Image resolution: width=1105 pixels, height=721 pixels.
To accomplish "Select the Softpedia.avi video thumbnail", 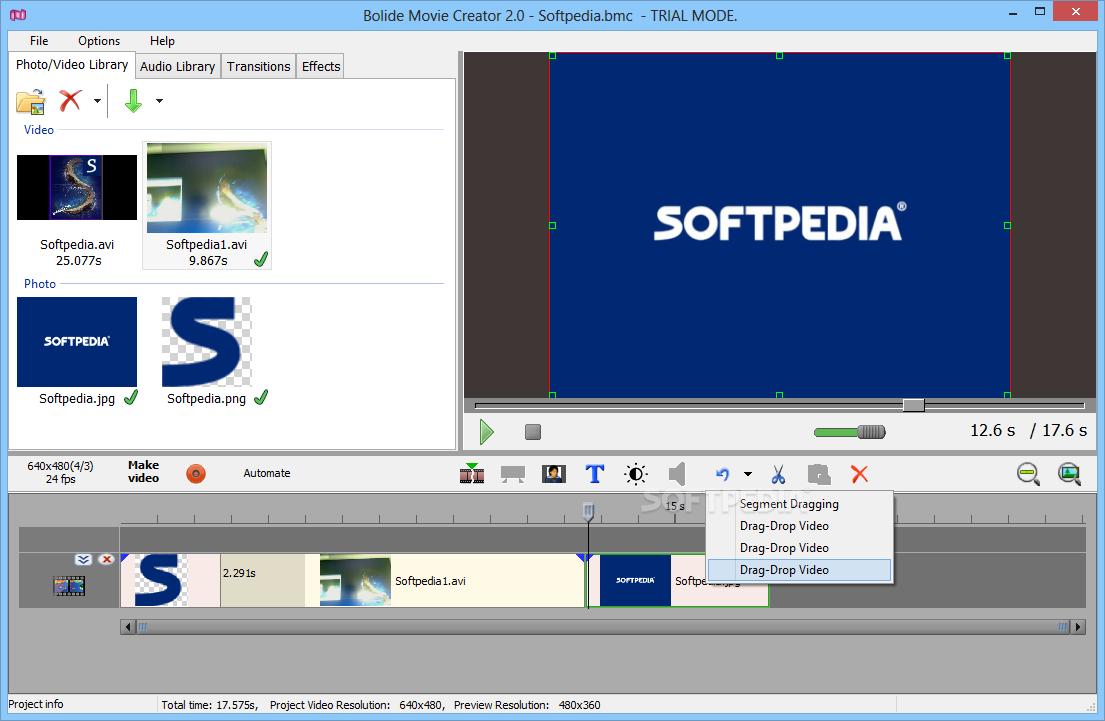I will click(77, 187).
